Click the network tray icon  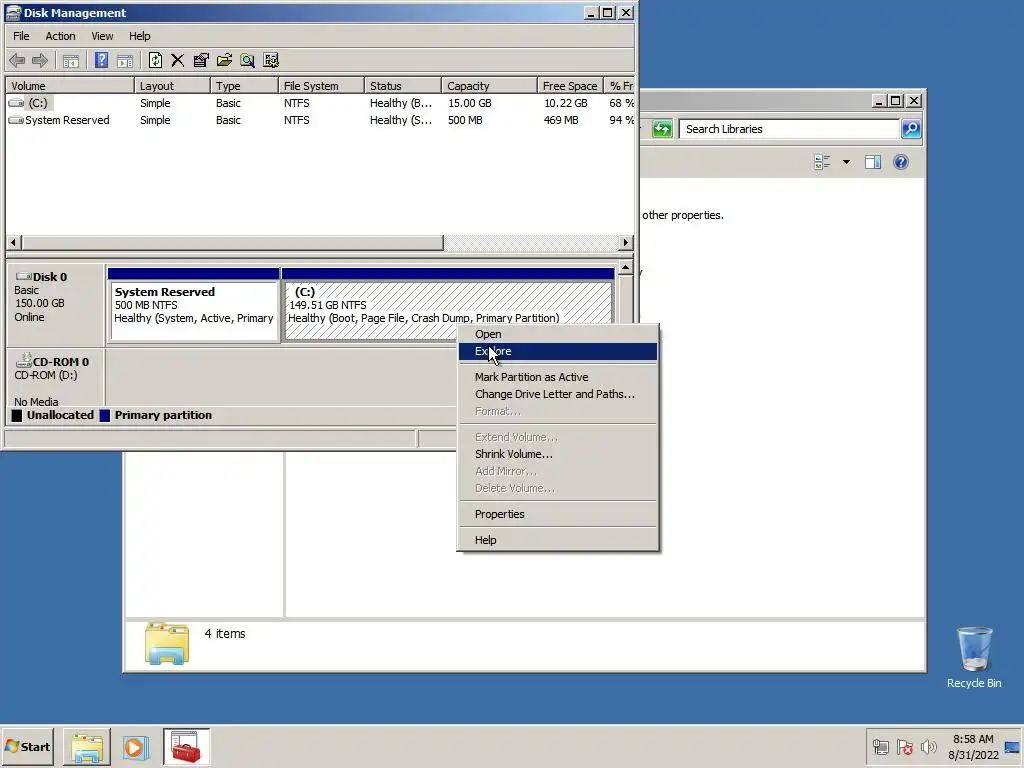880,746
